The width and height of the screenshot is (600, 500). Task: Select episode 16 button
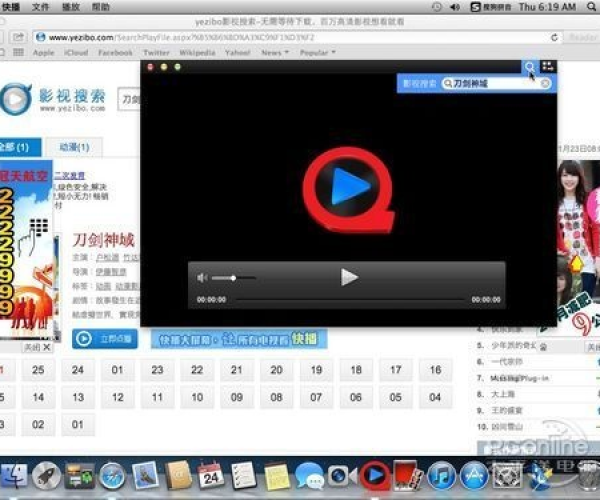click(436, 370)
